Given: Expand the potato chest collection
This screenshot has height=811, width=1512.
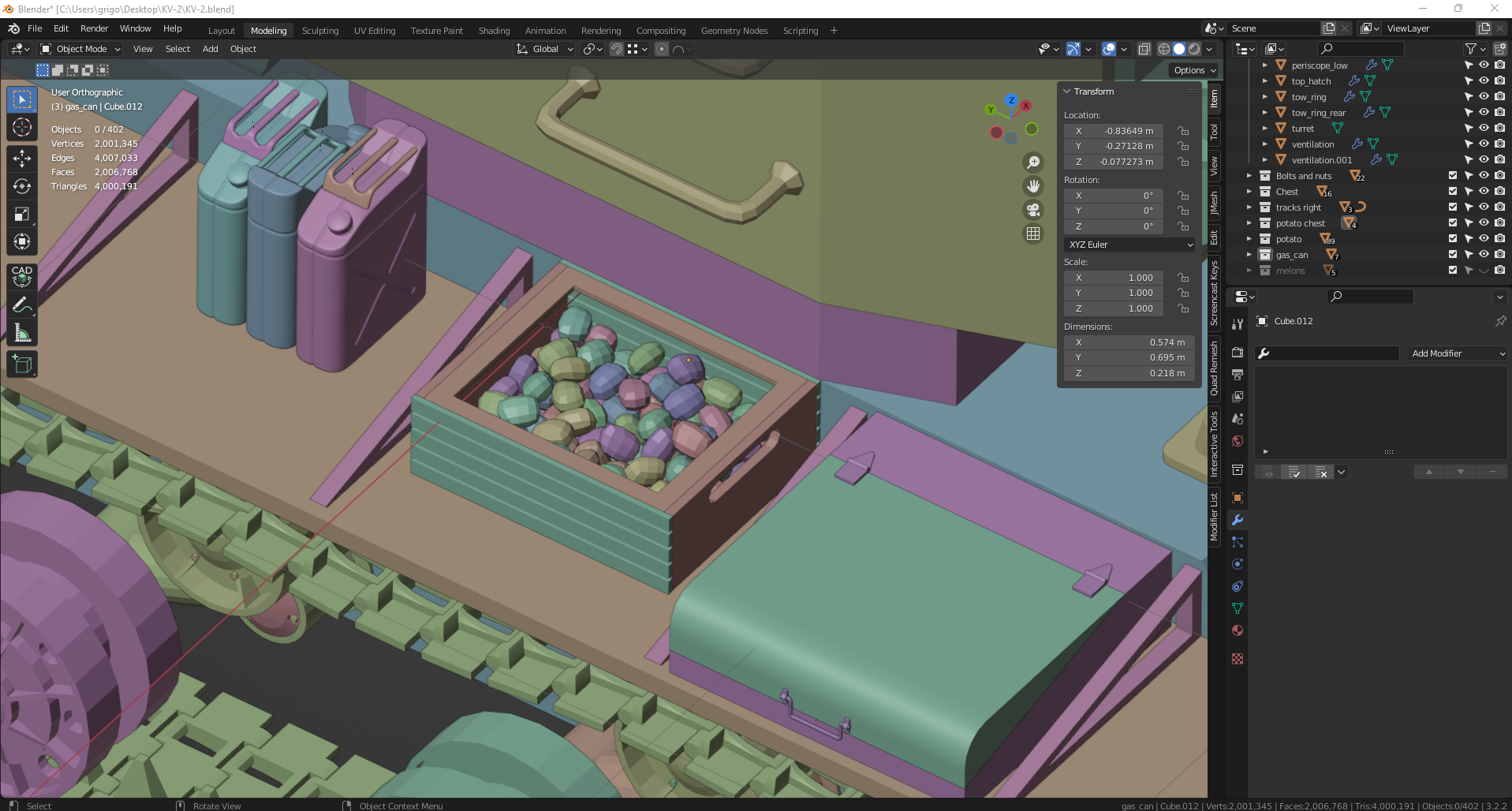Looking at the screenshot, I should 1249,223.
